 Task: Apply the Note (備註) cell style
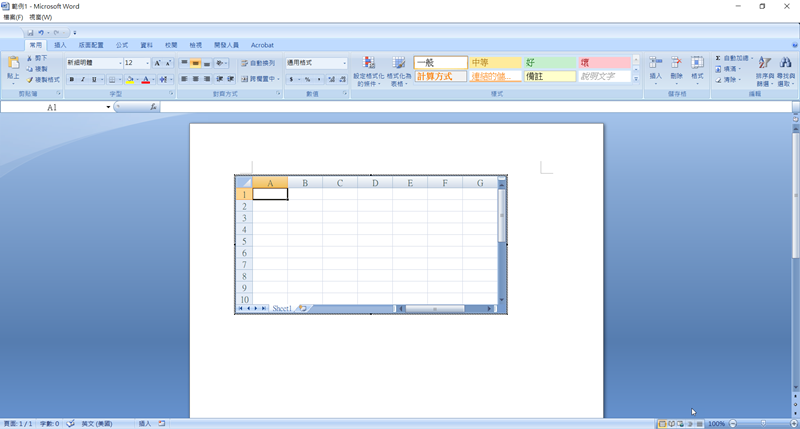click(x=549, y=77)
